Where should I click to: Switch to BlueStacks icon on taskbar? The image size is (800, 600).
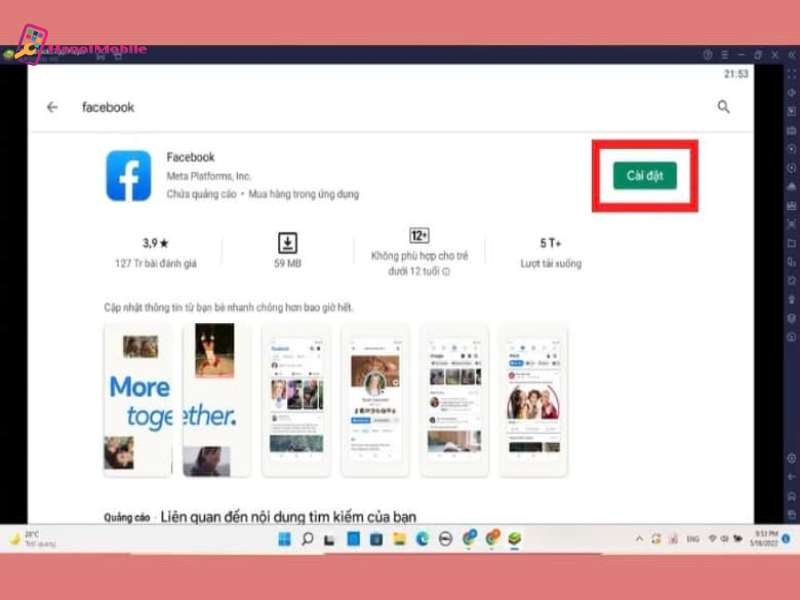pos(514,539)
